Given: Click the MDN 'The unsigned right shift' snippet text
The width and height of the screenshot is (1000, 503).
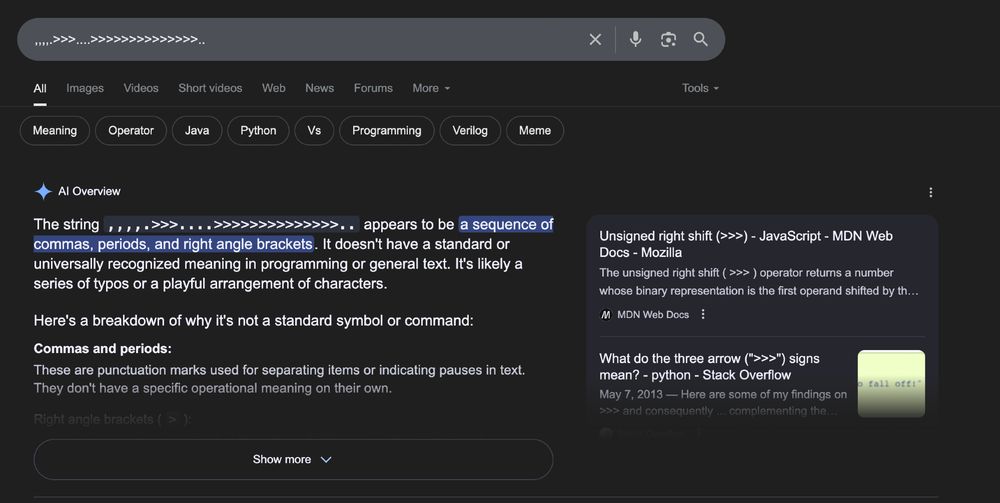Looking at the screenshot, I should click(759, 282).
